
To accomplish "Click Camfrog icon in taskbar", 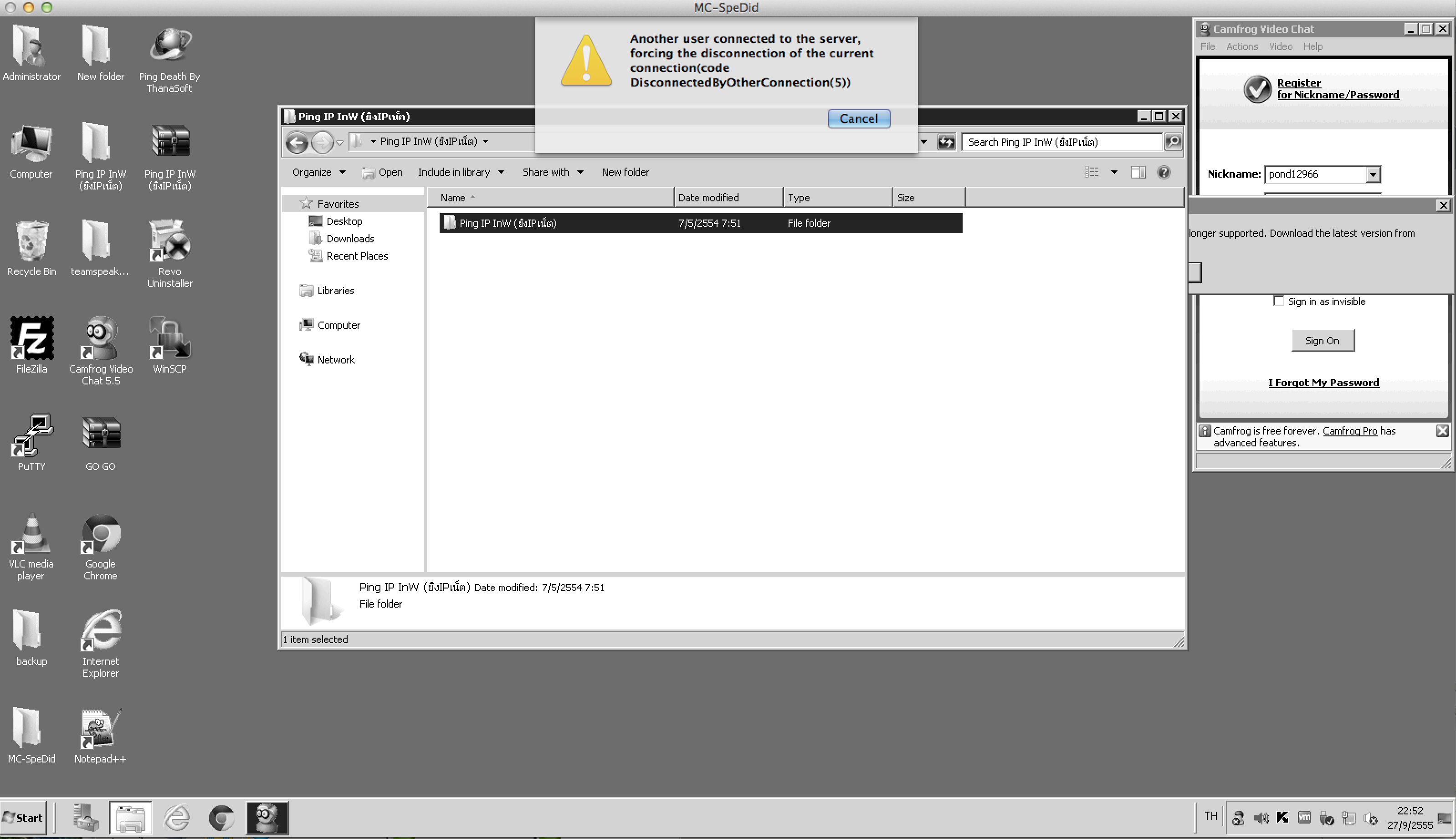I will click(267, 817).
